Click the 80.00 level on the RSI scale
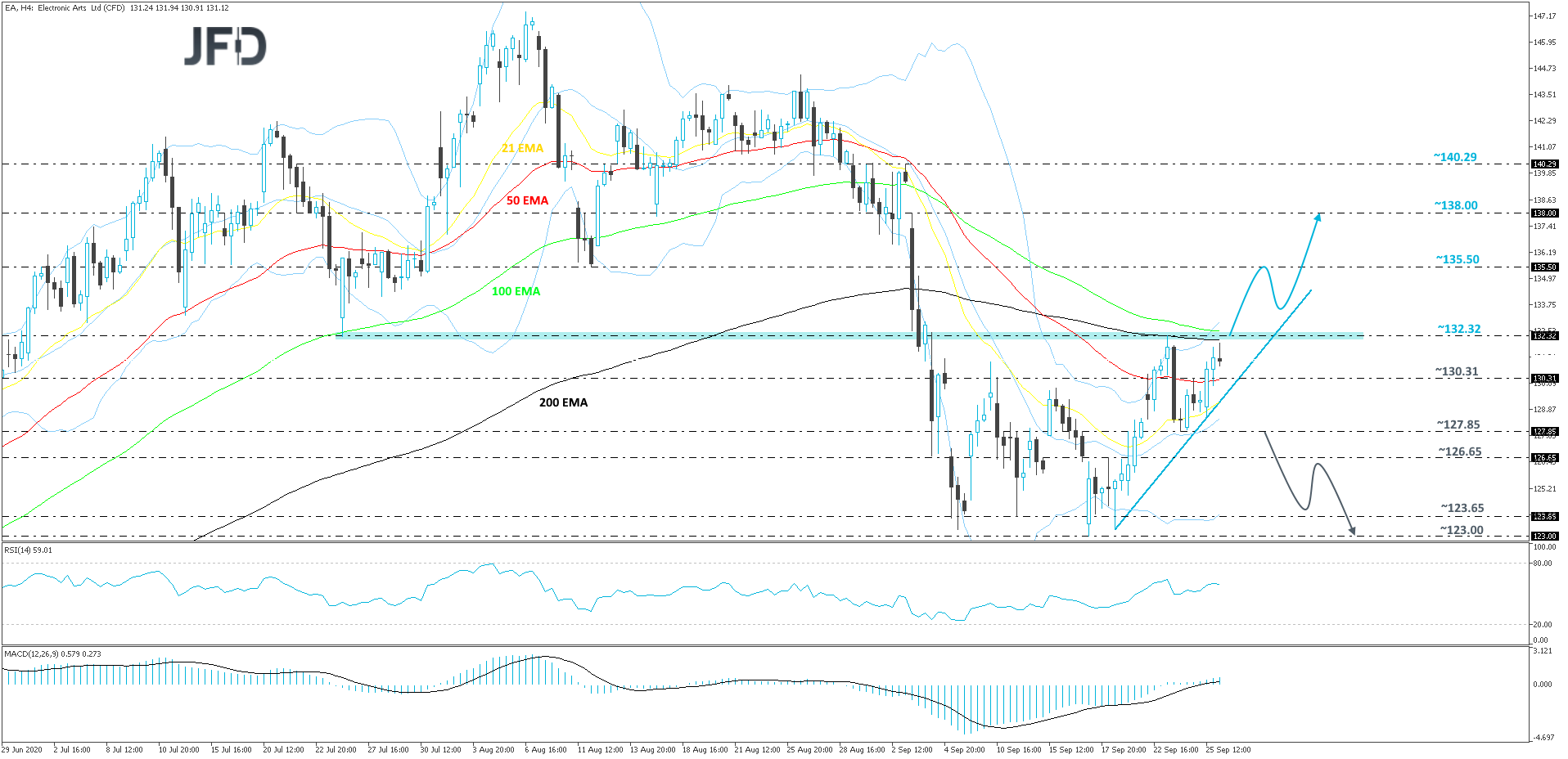The image size is (1568, 759). click(x=1542, y=564)
